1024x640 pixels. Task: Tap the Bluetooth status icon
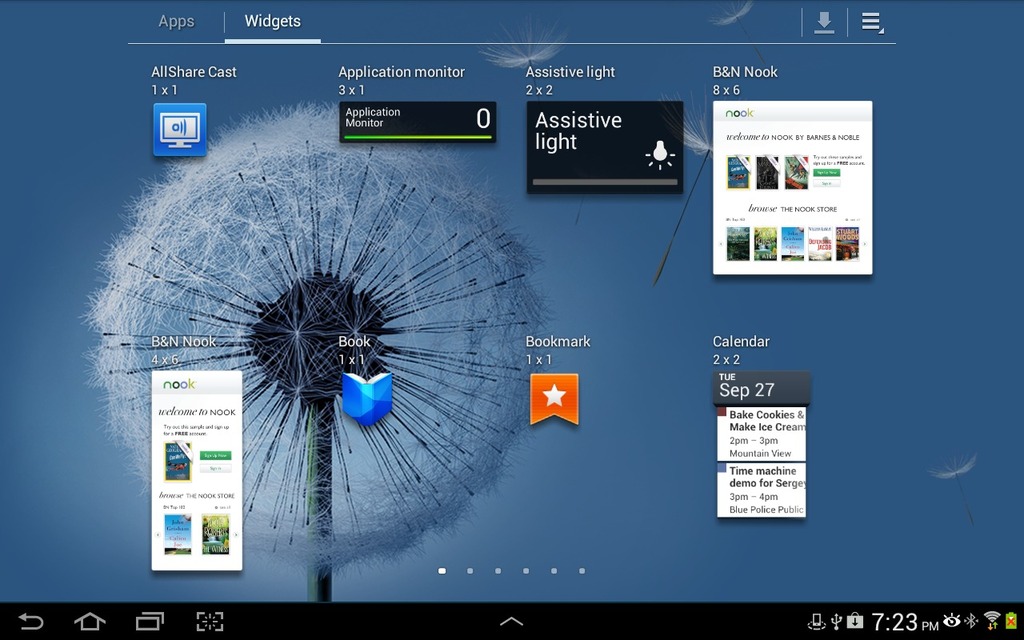coord(972,620)
